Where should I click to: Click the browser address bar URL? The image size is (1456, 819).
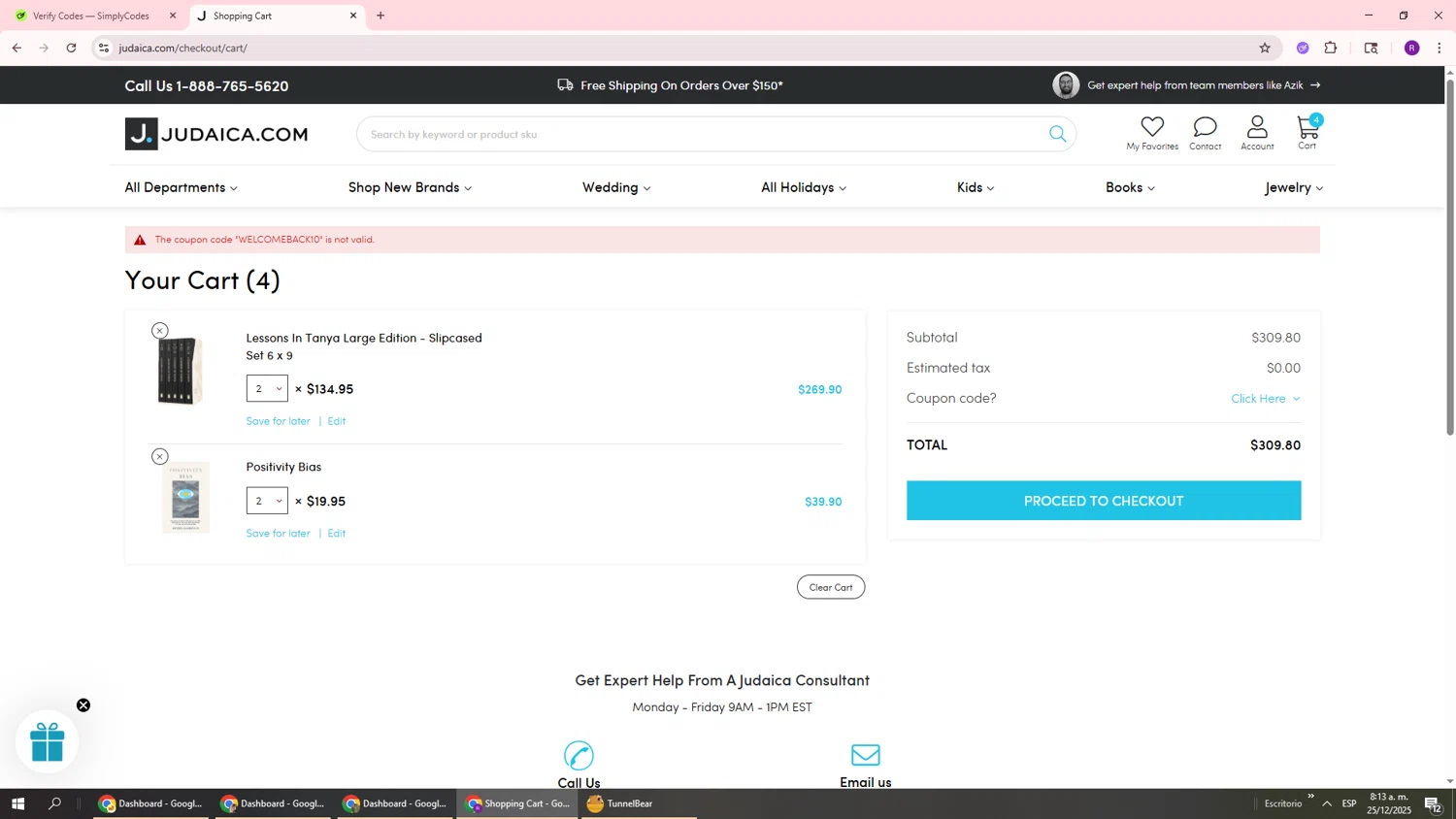[x=183, y=48]
